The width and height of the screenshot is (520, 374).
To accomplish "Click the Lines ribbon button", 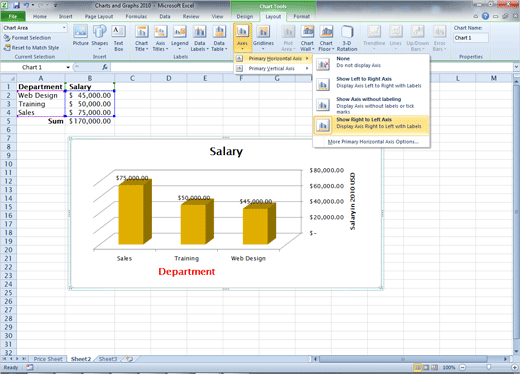I will 395,37.
